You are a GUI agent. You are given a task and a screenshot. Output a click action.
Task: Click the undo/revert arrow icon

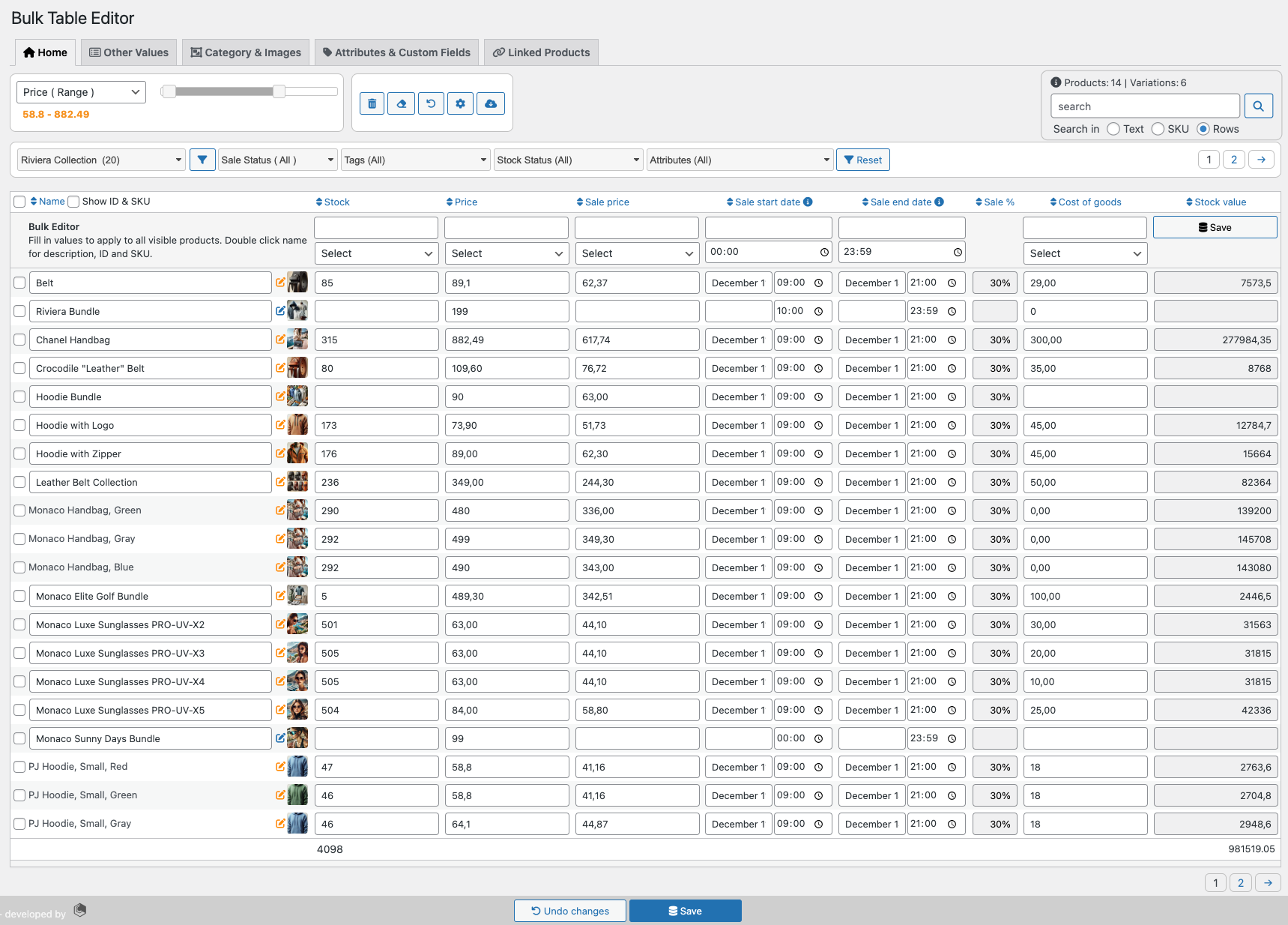tap(431, 103)
